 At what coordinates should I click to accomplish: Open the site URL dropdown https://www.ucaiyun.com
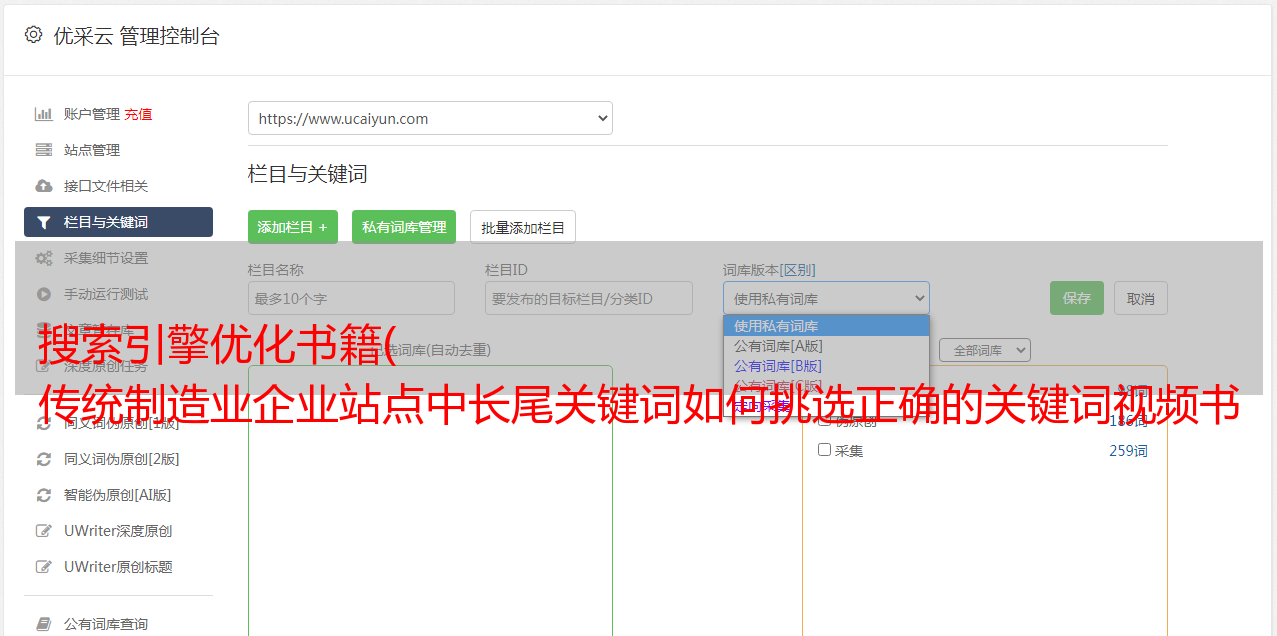pos(430,118)
